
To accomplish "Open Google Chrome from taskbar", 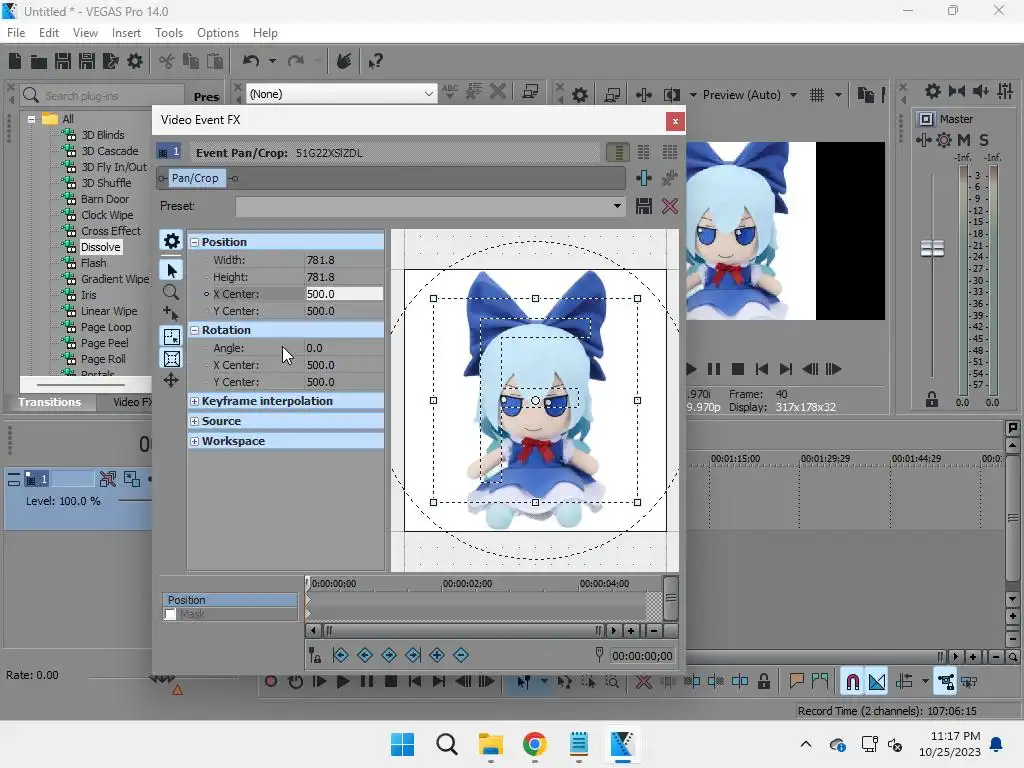I will 534,744.
